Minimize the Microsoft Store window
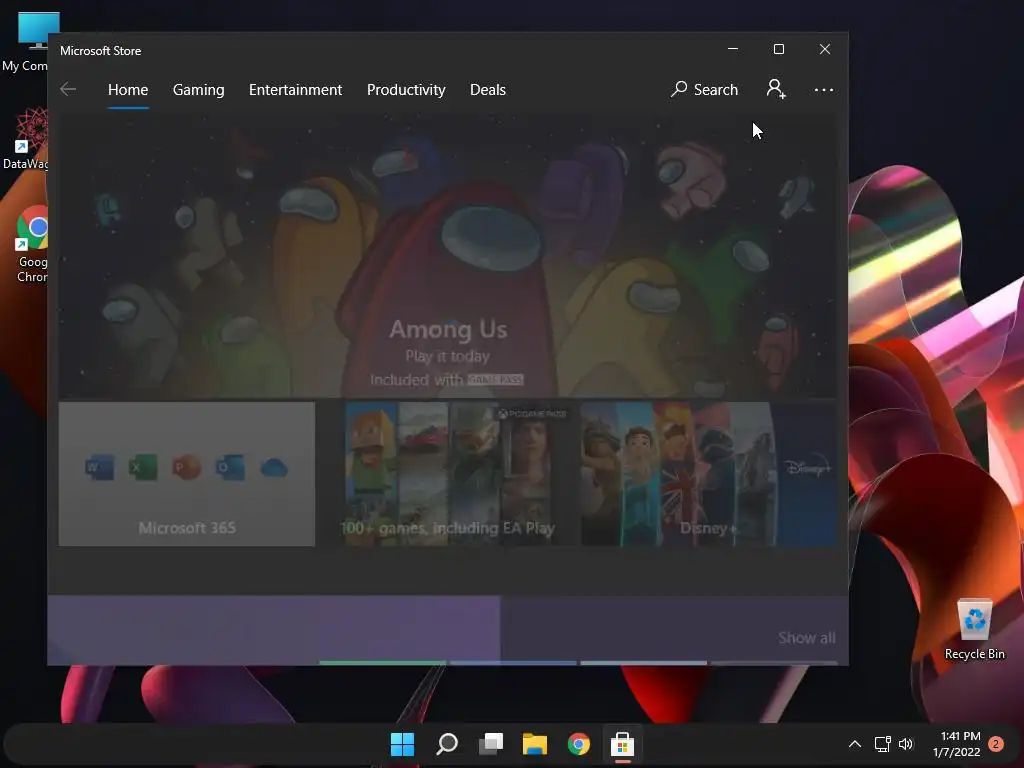The image size is (1024, 768). 733,49
